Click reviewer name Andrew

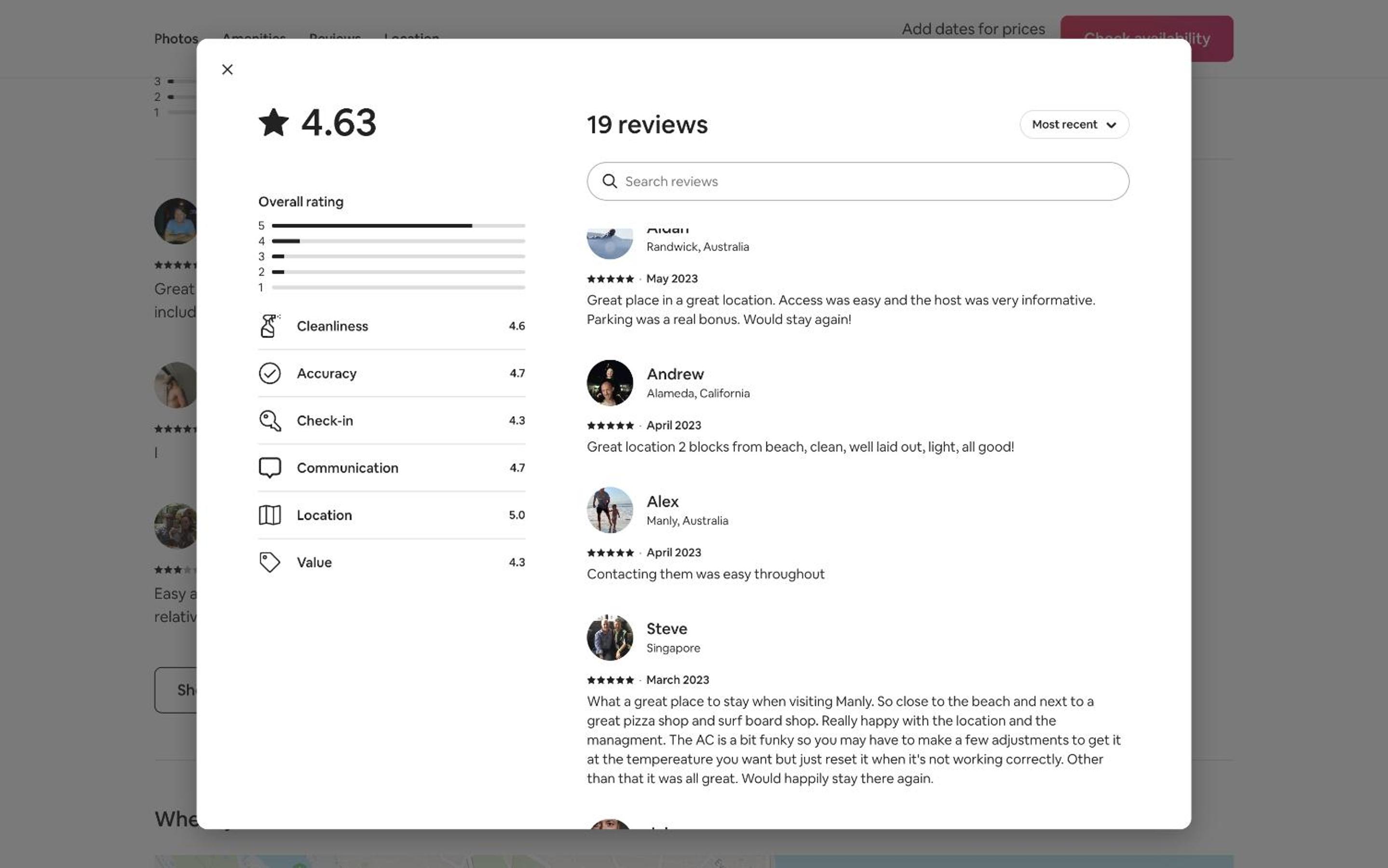click(x=675, y=374)
